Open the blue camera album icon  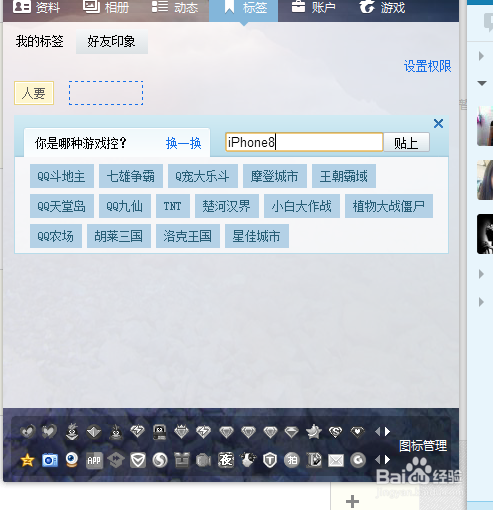tap(50, 460)
